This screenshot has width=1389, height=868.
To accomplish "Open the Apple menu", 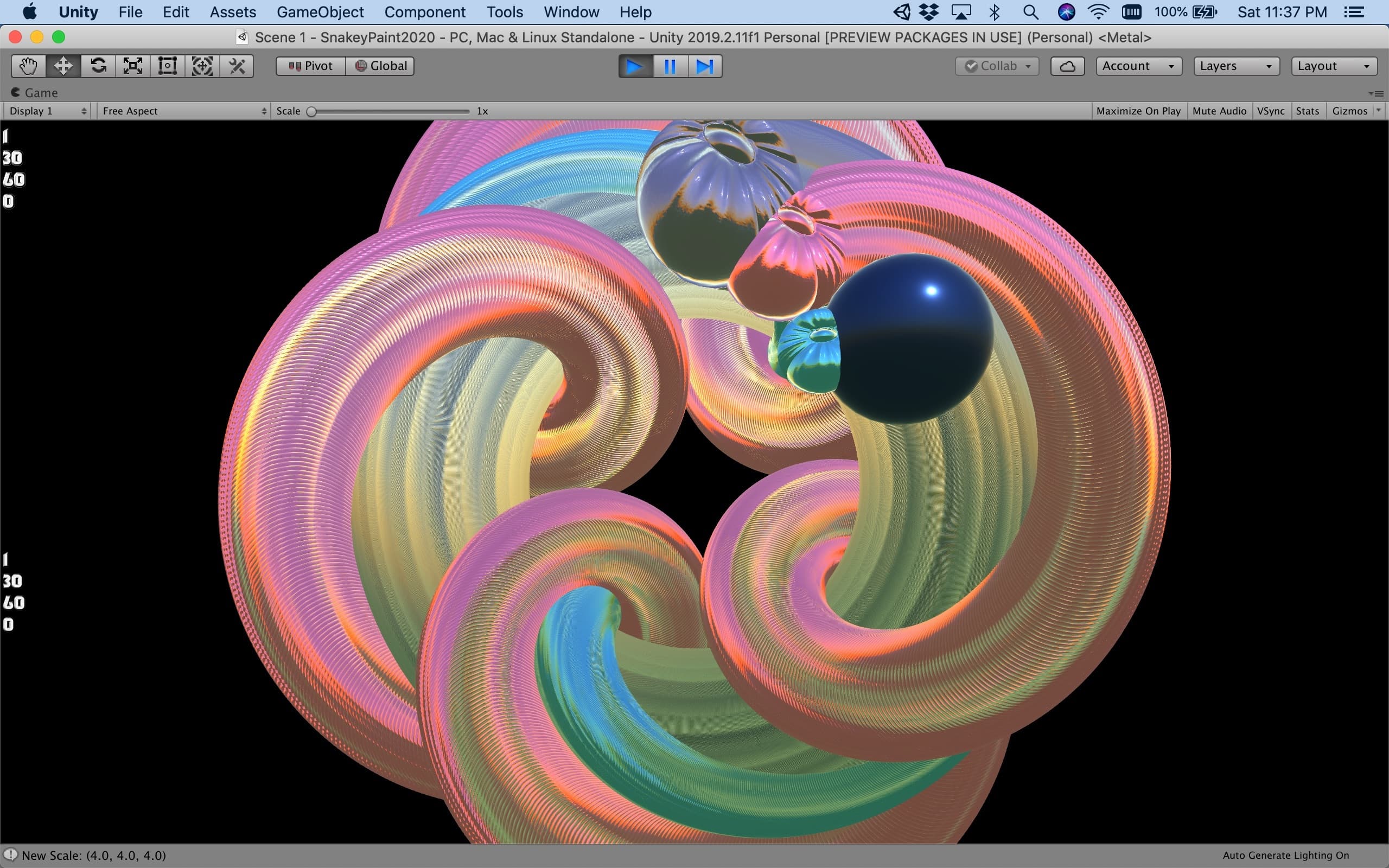I will coord(29,12).
